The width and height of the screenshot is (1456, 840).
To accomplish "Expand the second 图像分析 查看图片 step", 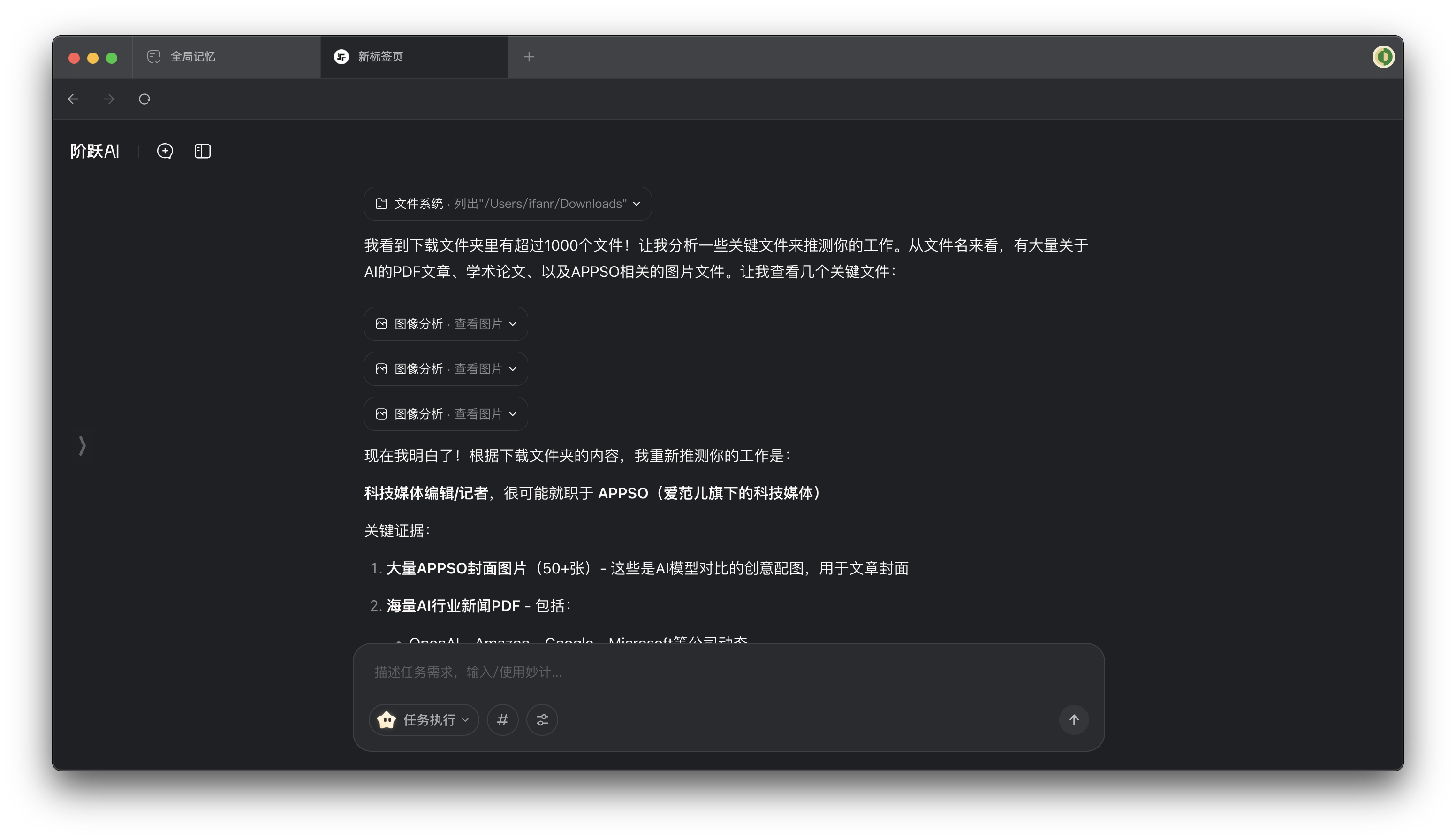I will coord(446,369).
